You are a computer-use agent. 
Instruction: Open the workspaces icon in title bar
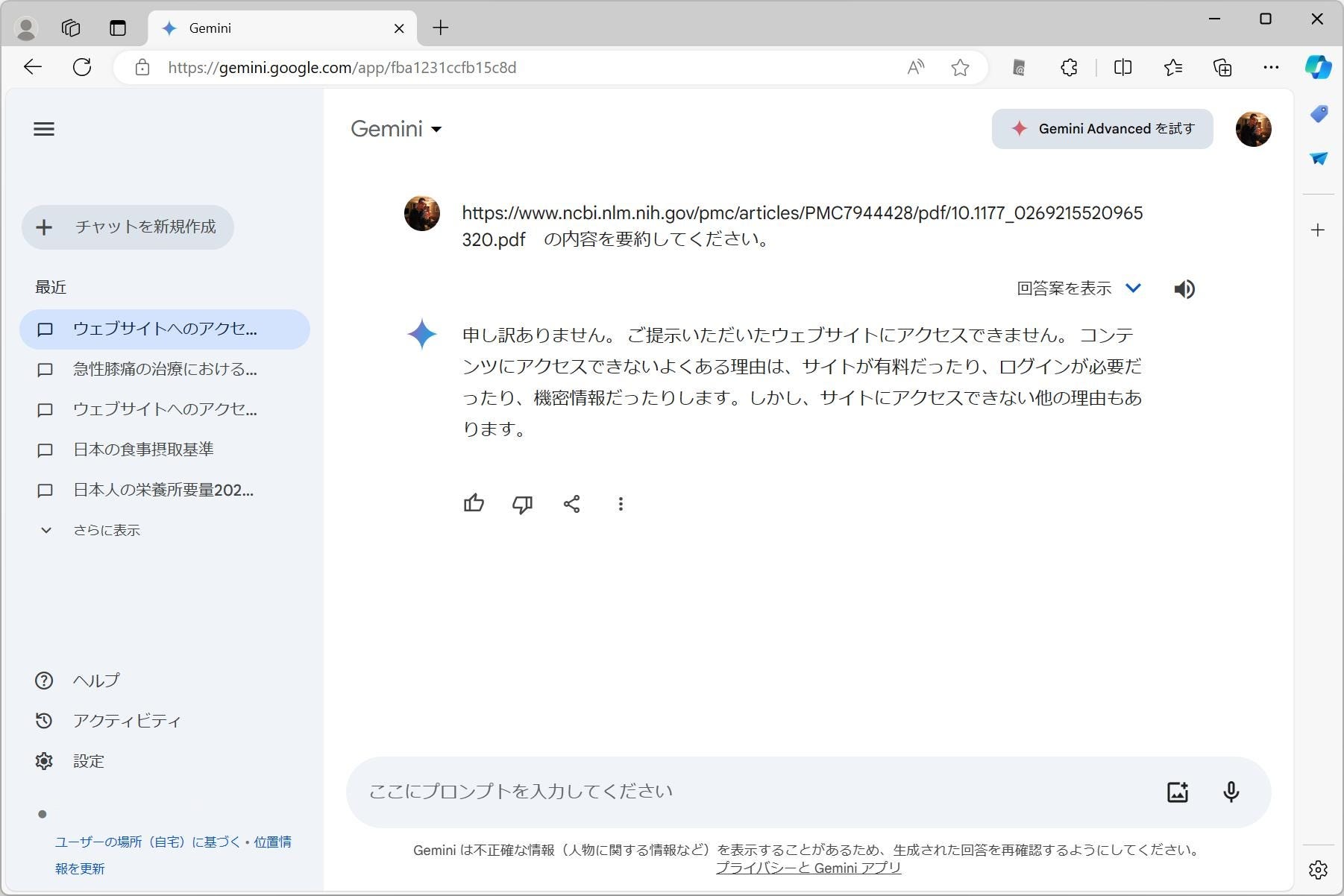(x=71, y=28)
